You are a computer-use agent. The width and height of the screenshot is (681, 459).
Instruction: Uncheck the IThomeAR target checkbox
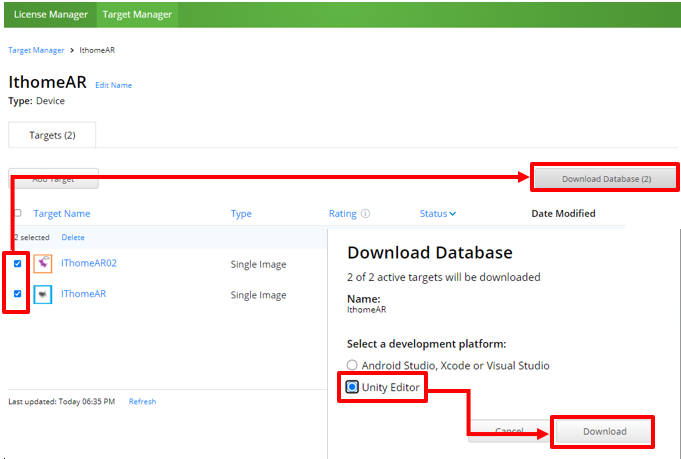click(17, 294)
